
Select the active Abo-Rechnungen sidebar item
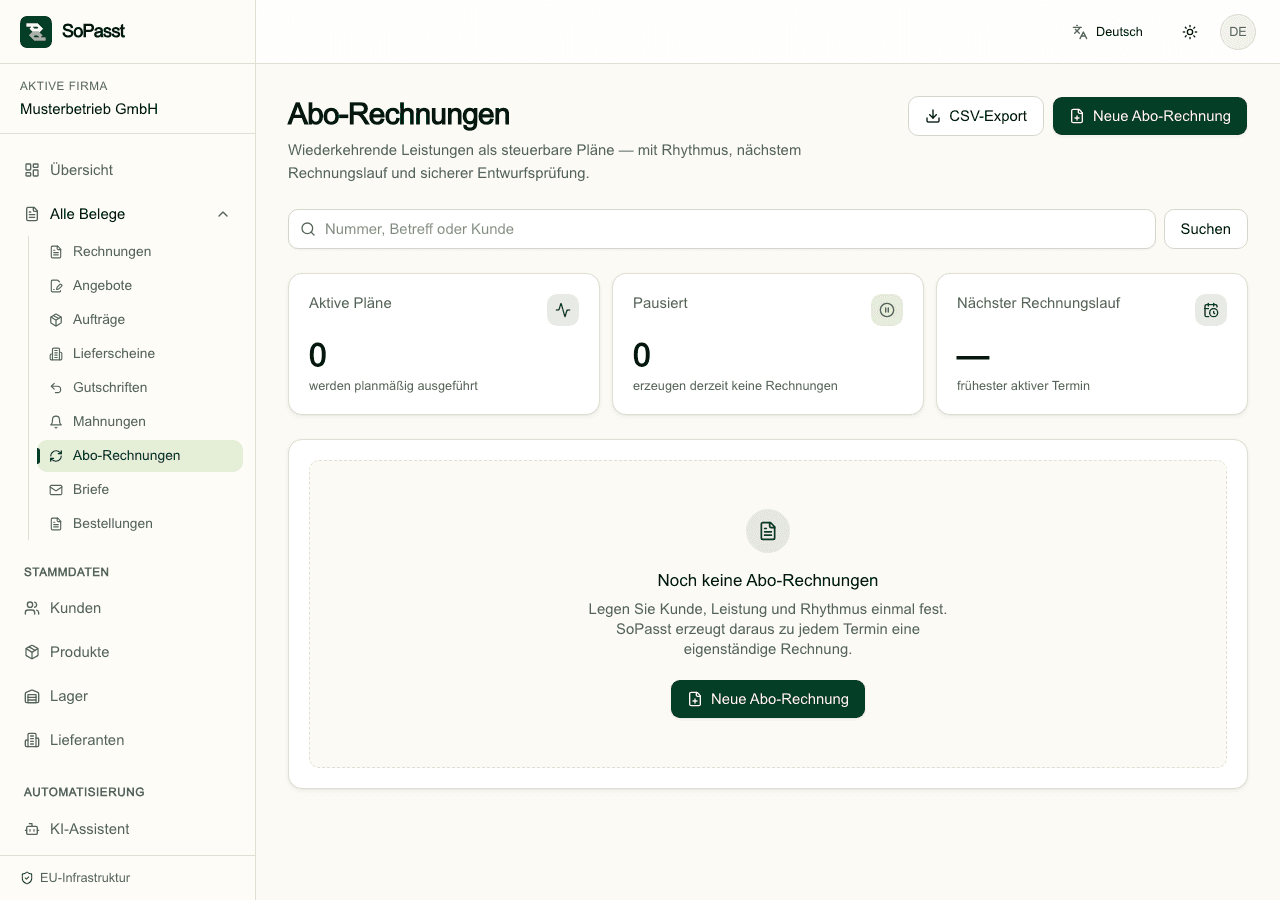140,455
